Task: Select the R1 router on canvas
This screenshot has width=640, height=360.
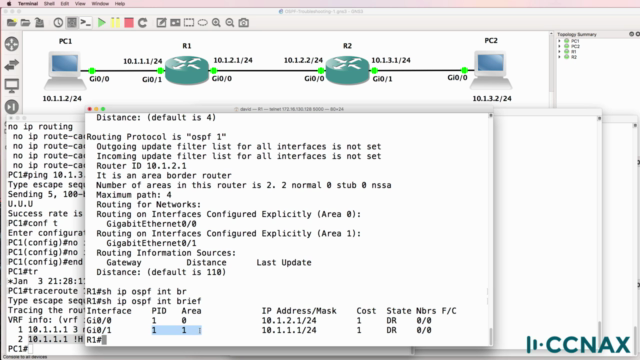Action: point(187,70)
